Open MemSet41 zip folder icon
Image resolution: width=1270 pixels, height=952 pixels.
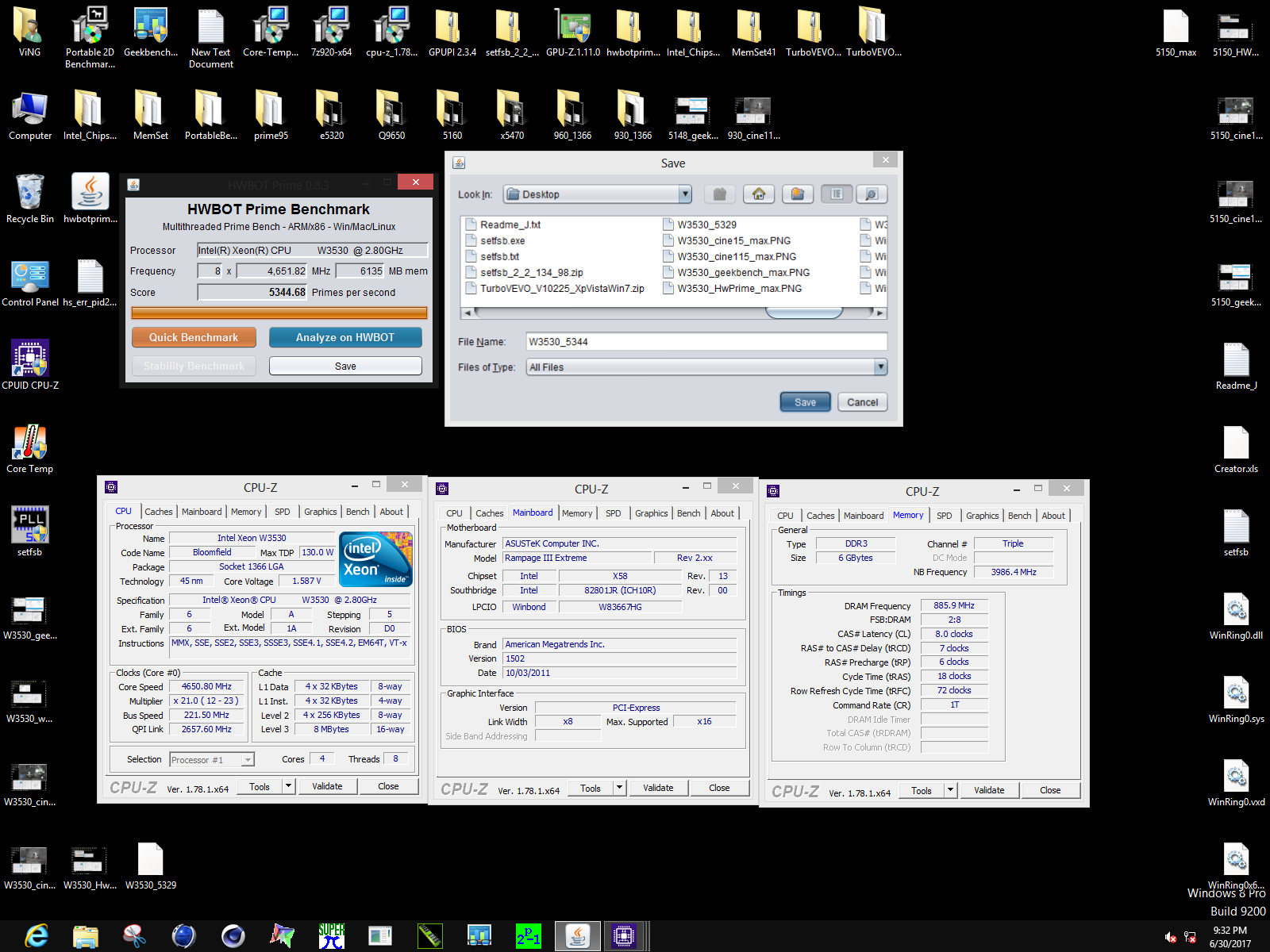click(x=753, y=32)
